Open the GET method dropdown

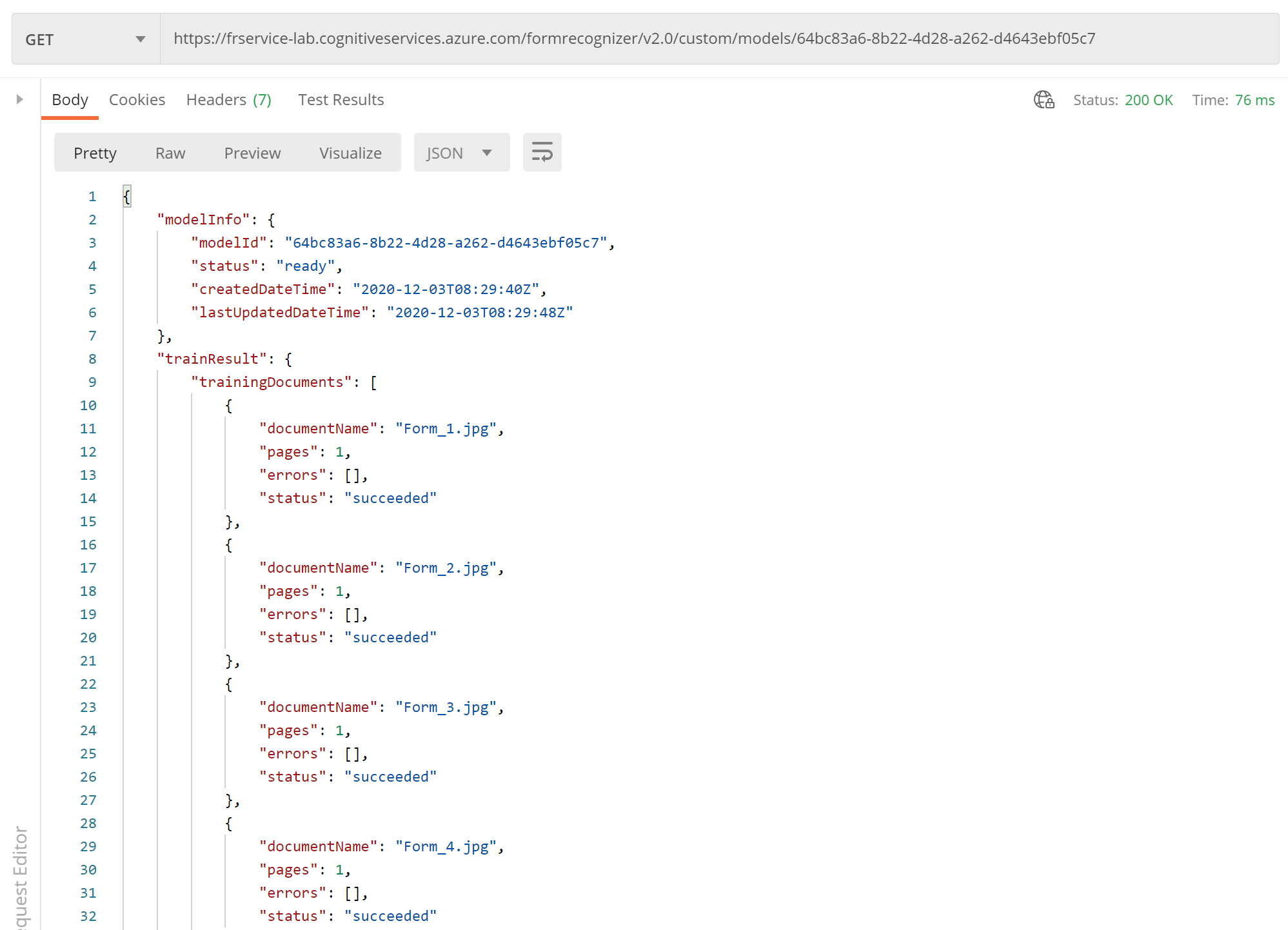[86, 39]
